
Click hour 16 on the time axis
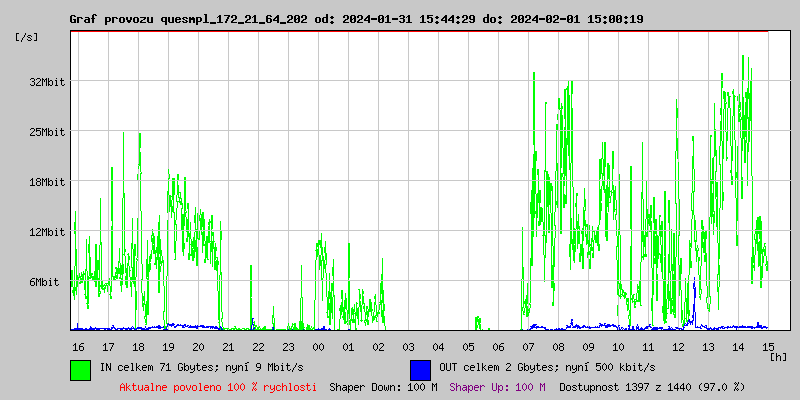tap(78, 346)
